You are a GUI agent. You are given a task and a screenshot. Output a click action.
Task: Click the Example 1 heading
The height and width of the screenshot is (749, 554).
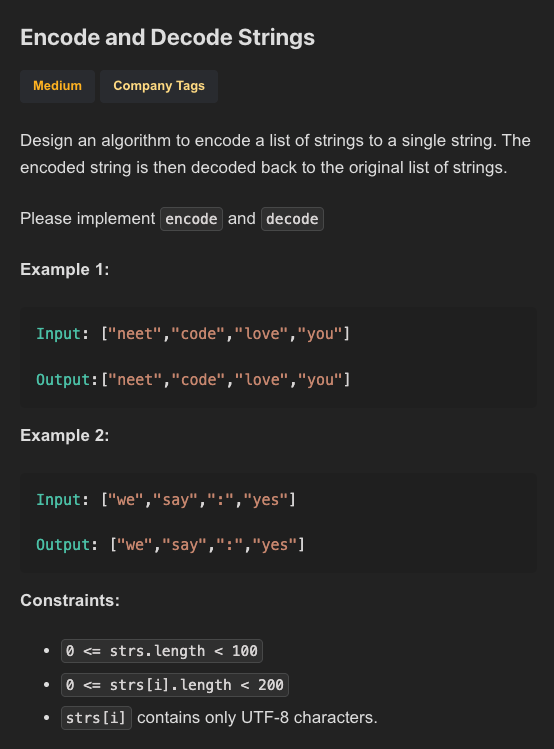64,269
